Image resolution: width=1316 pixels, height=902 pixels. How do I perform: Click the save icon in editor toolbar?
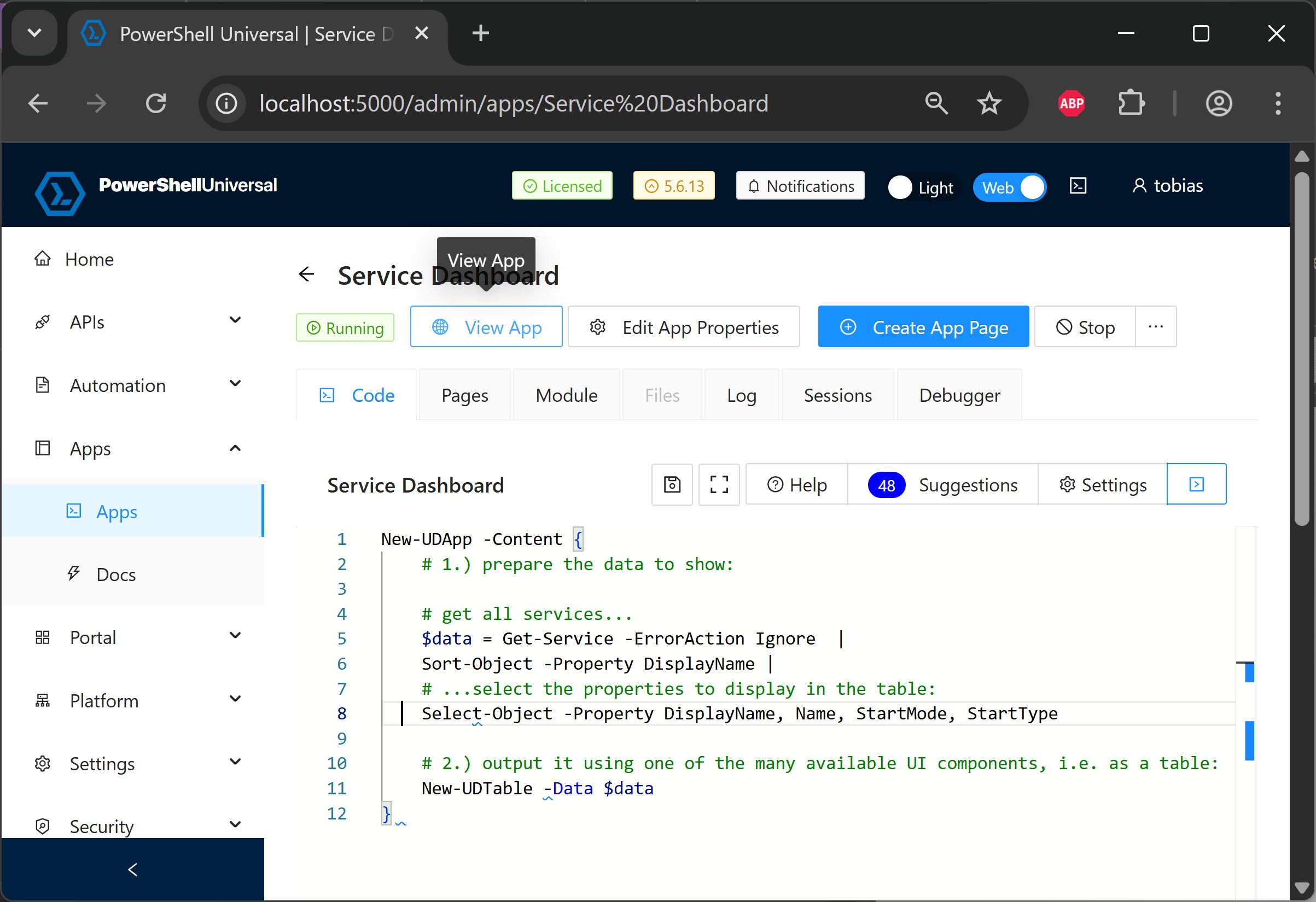point(672,484)
